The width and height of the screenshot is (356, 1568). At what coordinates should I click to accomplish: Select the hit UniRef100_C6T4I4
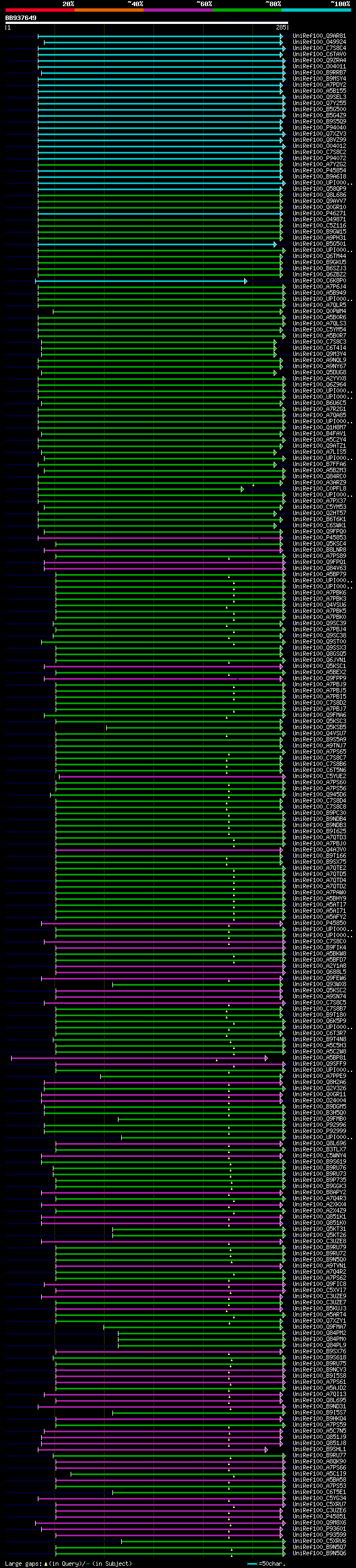pos(319,348)
